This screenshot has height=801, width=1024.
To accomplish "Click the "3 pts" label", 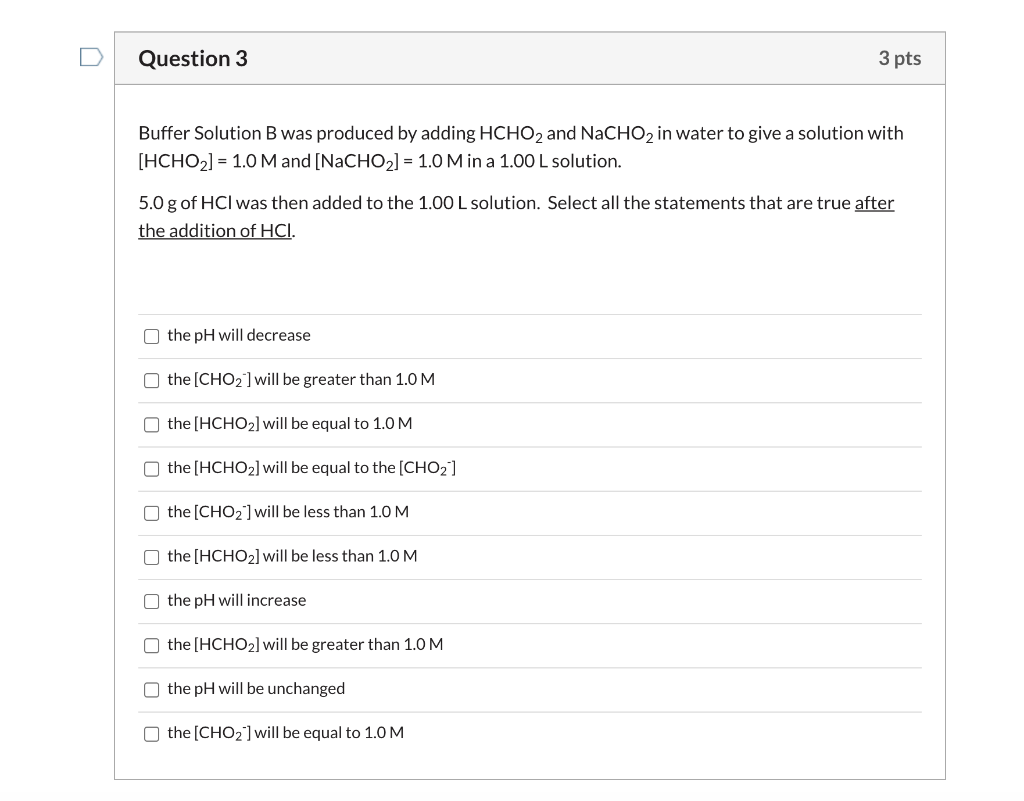I will pos(899,58).
